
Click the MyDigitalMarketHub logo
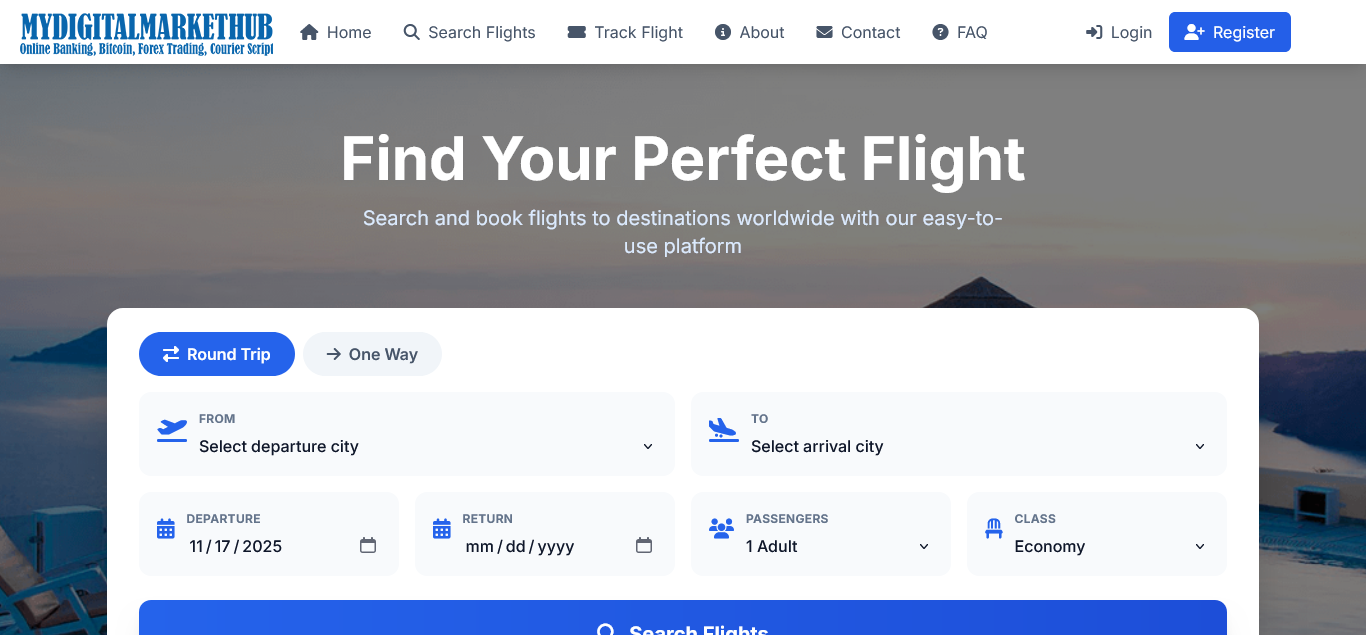click(x=146, y=33)
